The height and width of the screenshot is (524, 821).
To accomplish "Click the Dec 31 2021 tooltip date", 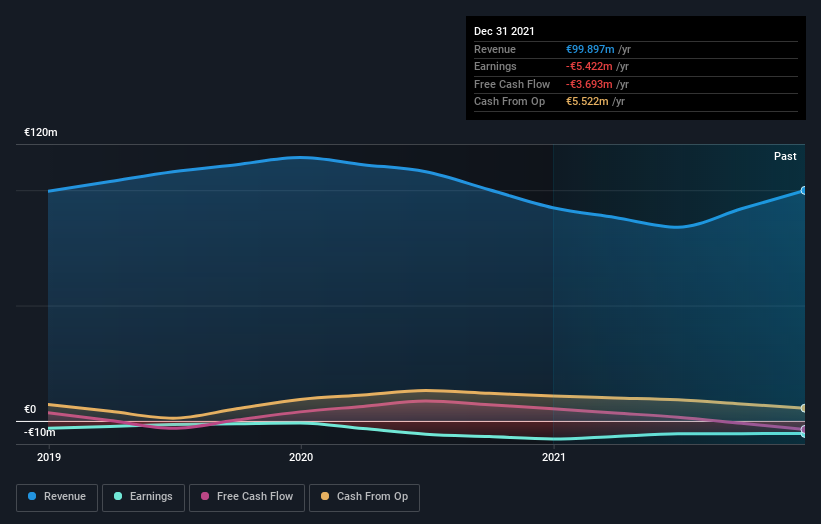I will 504,31.
